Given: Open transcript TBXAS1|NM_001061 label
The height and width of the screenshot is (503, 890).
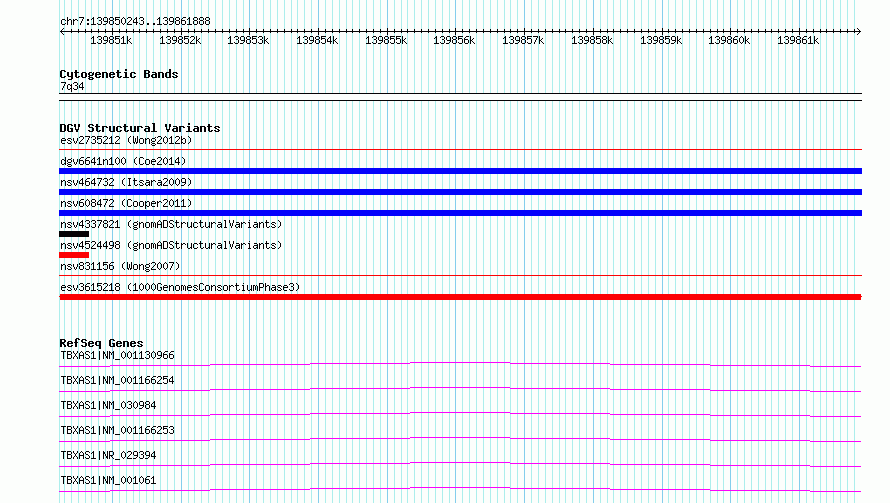Looking at the screenshot, I should (108, 480).
